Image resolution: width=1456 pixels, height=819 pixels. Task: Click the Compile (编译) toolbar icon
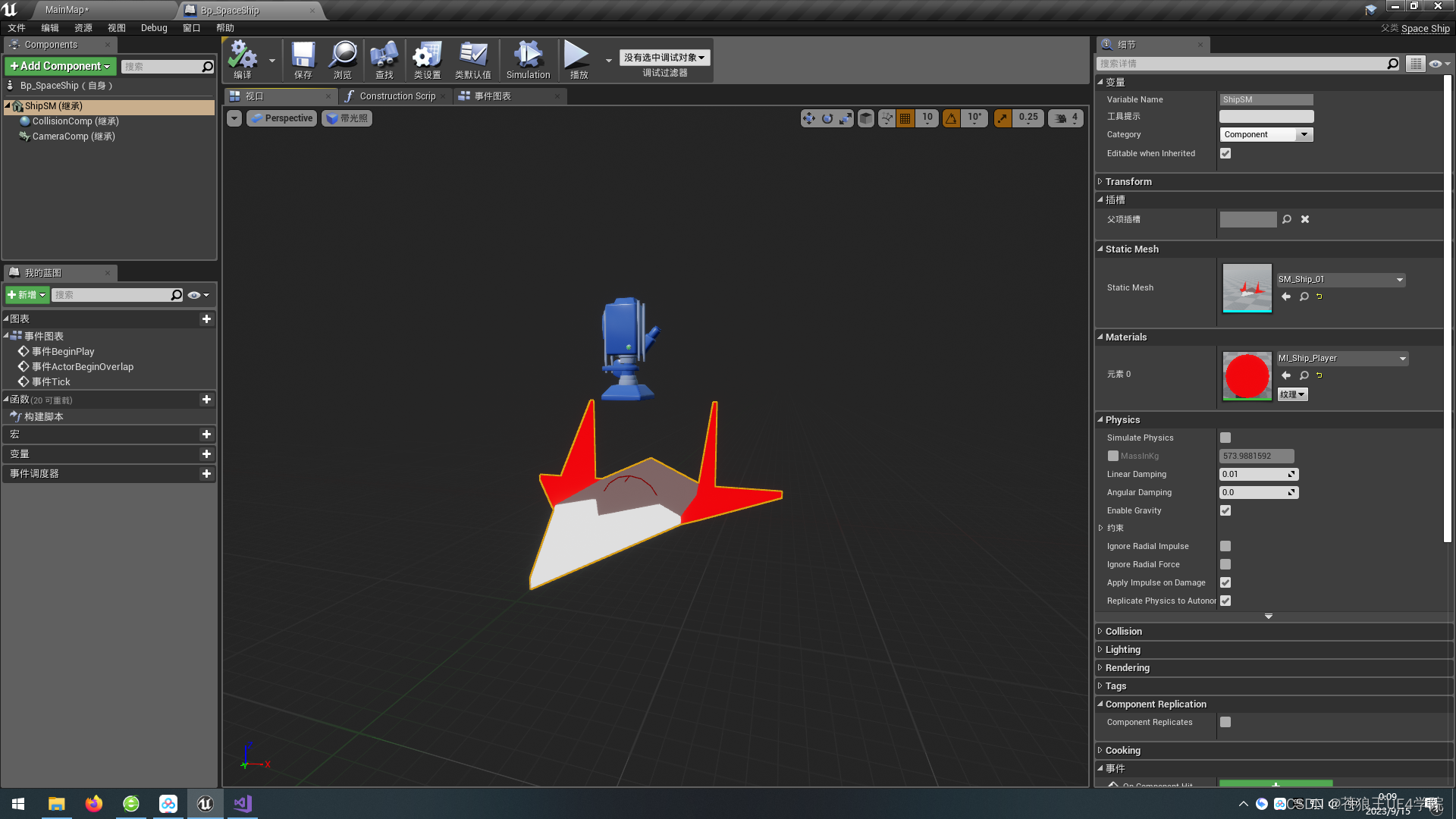(x=243, y=59)
